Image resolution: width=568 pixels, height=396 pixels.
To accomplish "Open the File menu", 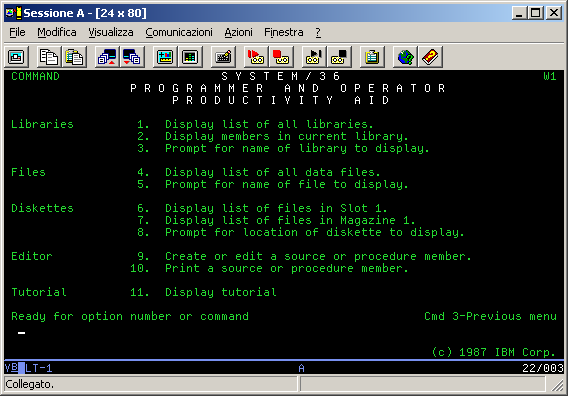I will point(17,33).
